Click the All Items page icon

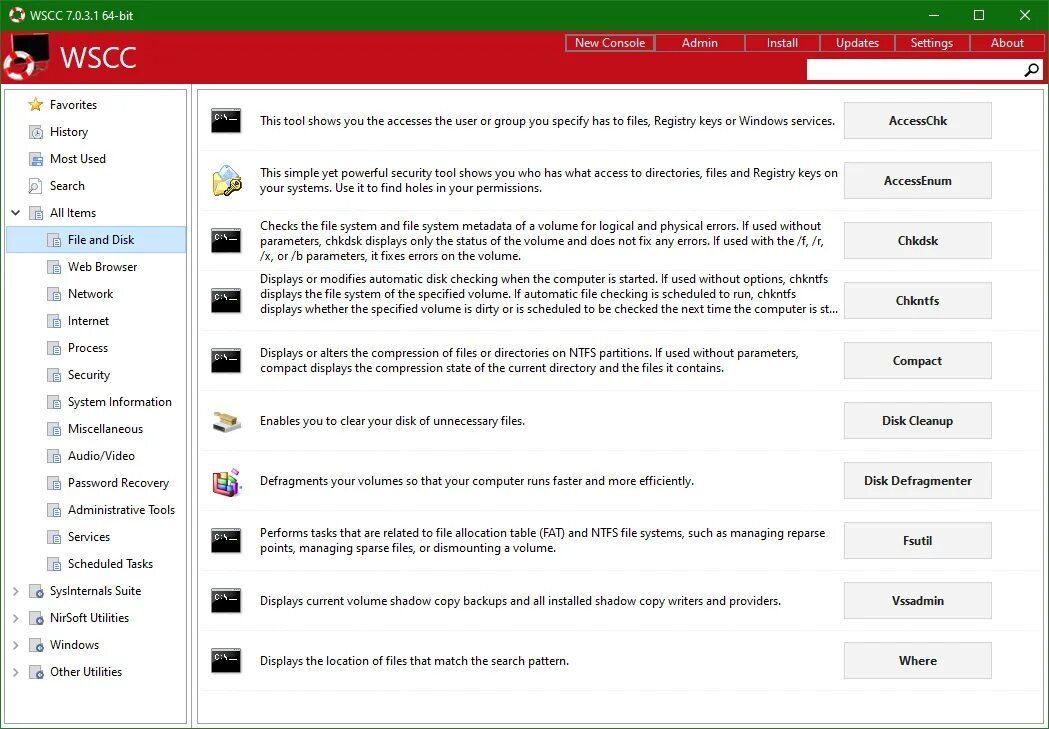(36, 213)
